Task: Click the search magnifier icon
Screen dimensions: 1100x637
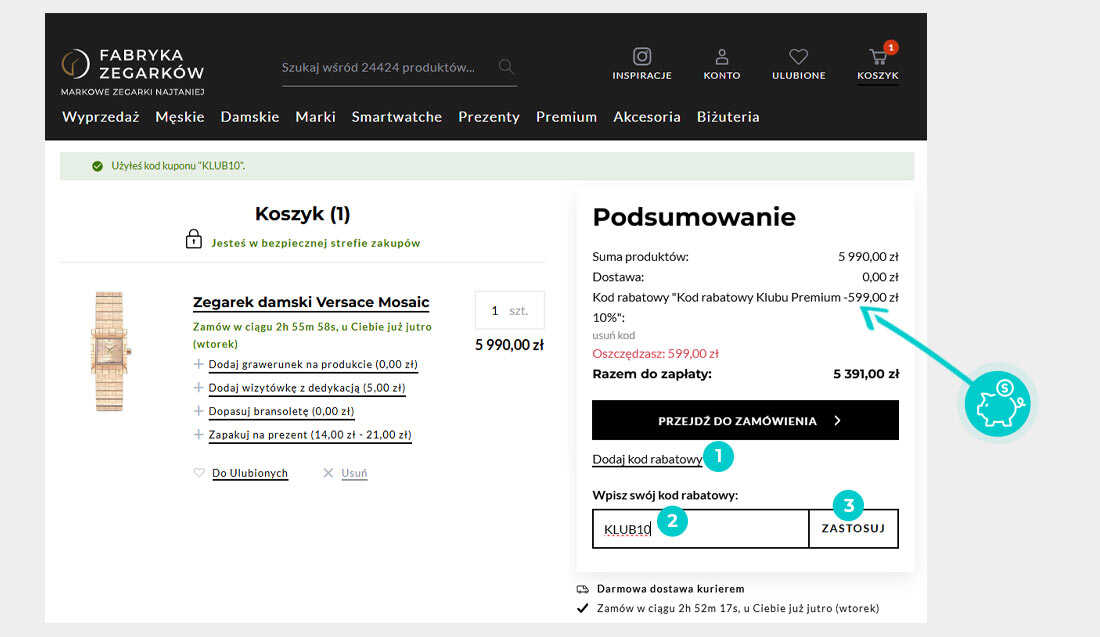Action: coord(506,67)
